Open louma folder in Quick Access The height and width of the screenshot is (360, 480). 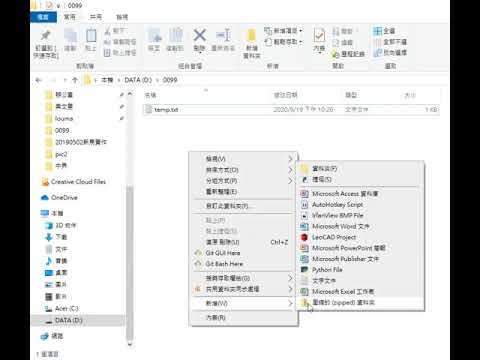[x=59, y=119]
